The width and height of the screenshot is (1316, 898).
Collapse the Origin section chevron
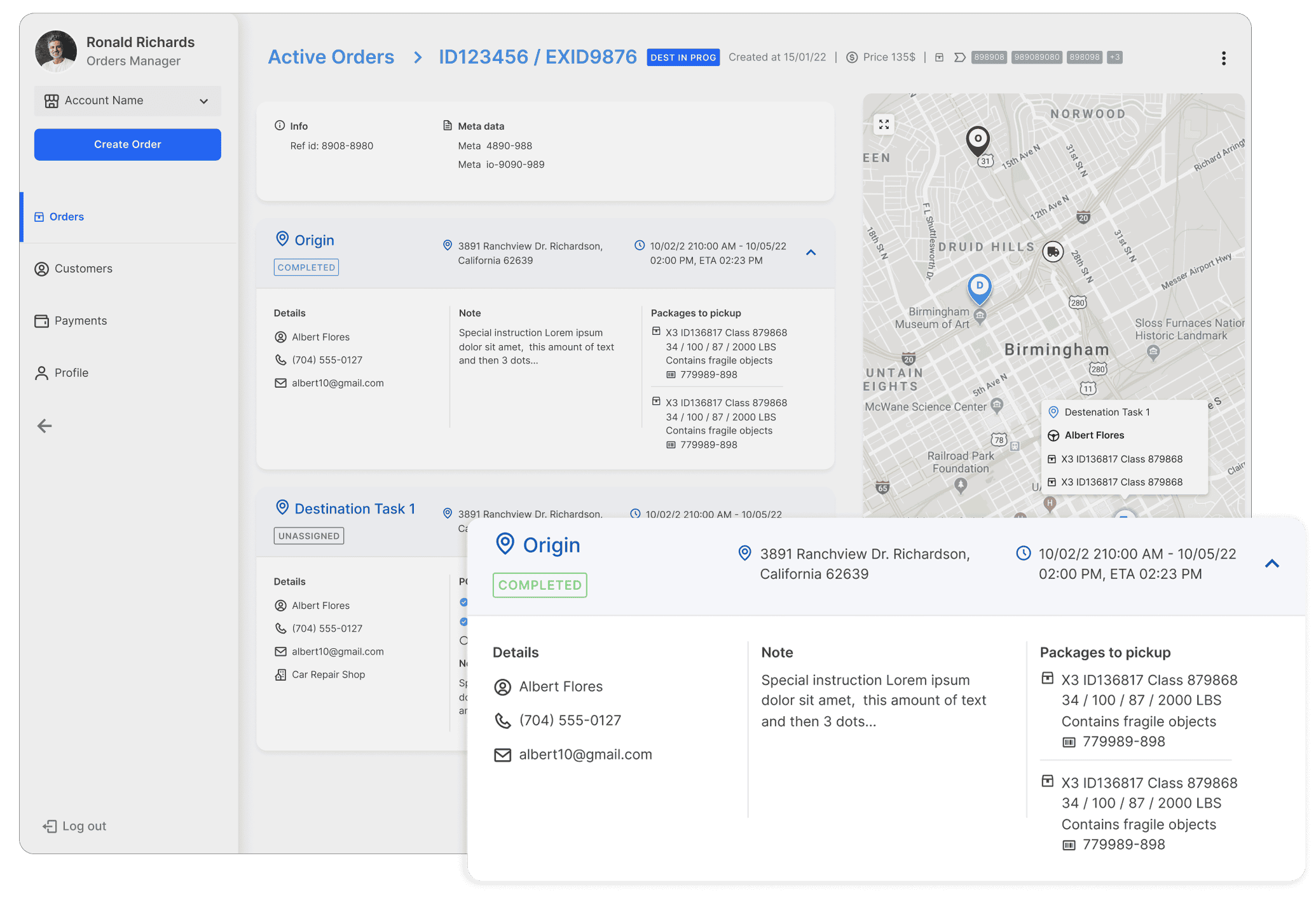click(x=811, y=252)
